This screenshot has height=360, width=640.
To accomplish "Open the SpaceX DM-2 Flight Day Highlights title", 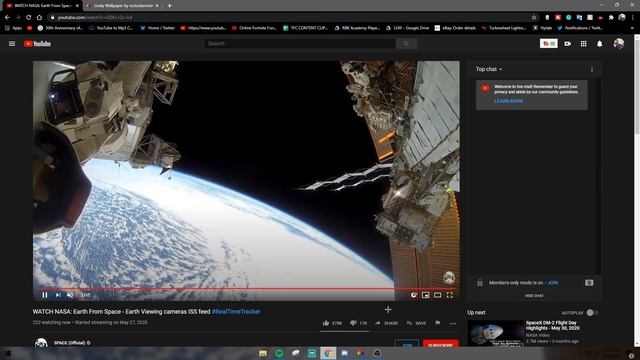I will click(x=552, y=325).
